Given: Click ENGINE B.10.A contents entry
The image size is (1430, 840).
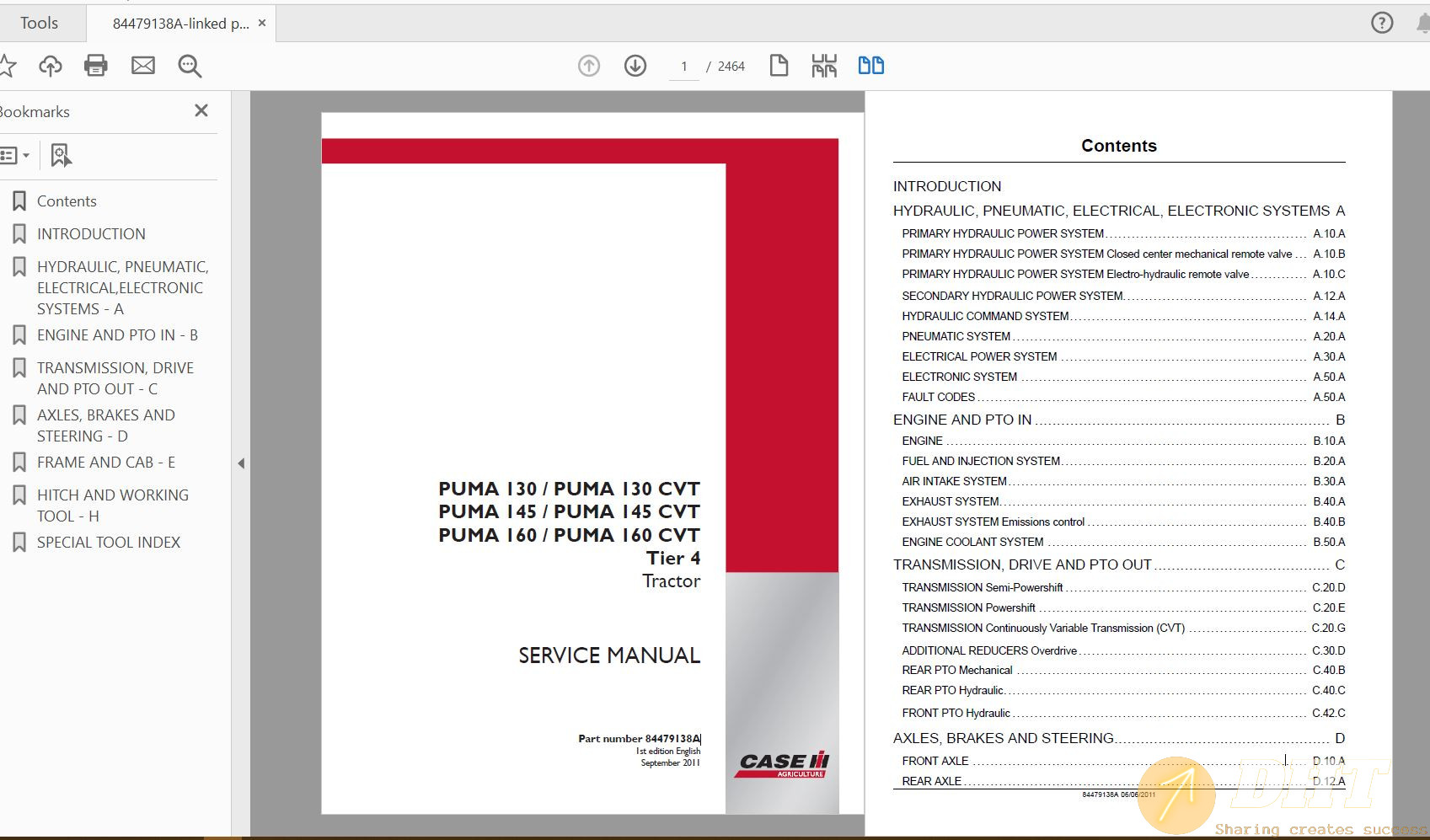Looking at the screenshot, I should (x=1123, y=441).
